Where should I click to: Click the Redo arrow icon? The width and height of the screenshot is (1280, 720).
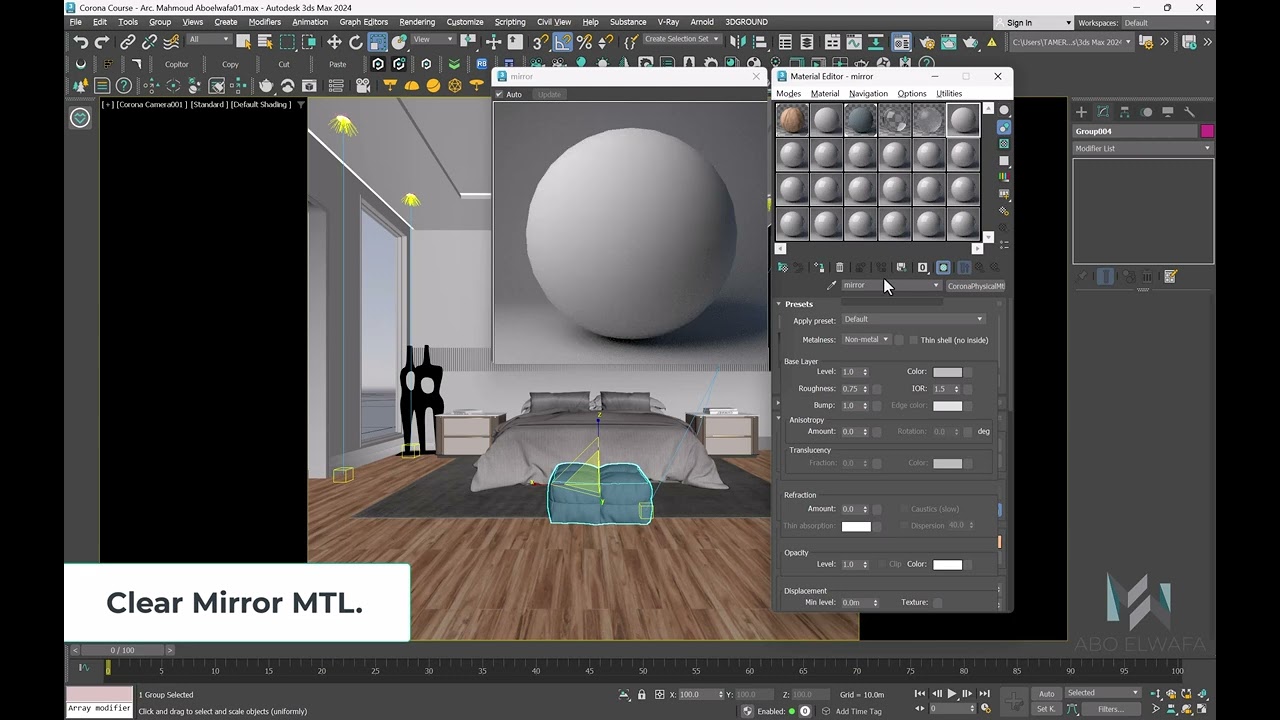[102, 42]
